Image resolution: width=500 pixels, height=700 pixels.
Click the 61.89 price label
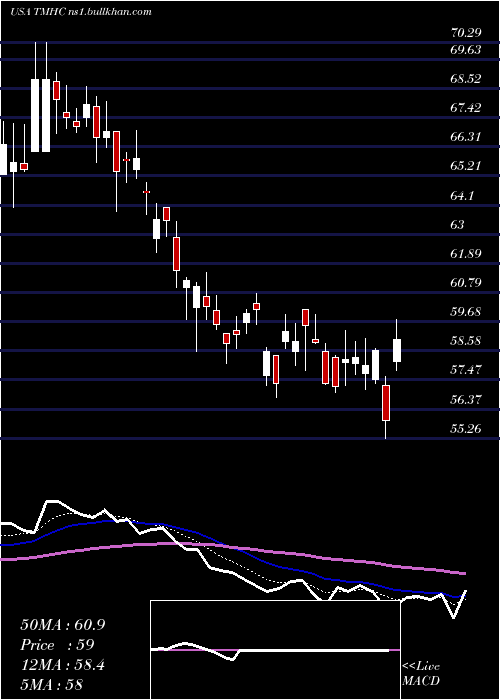point(467,254)
